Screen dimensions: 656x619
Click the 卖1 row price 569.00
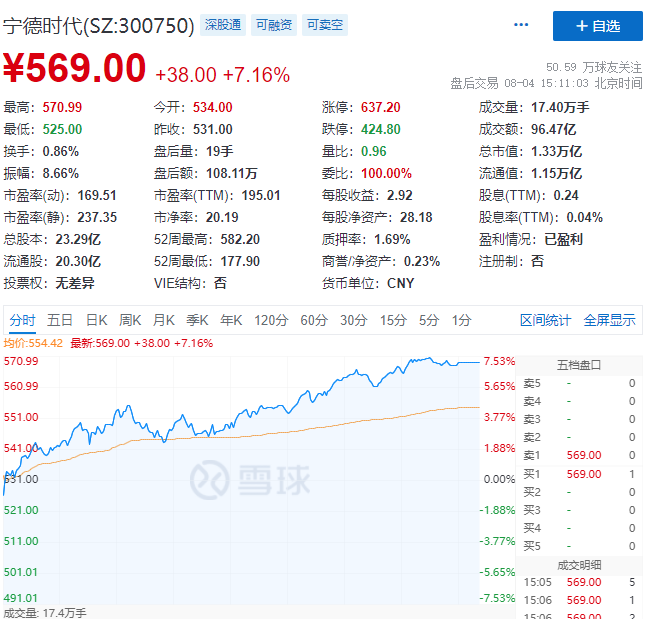click(584, 455)
